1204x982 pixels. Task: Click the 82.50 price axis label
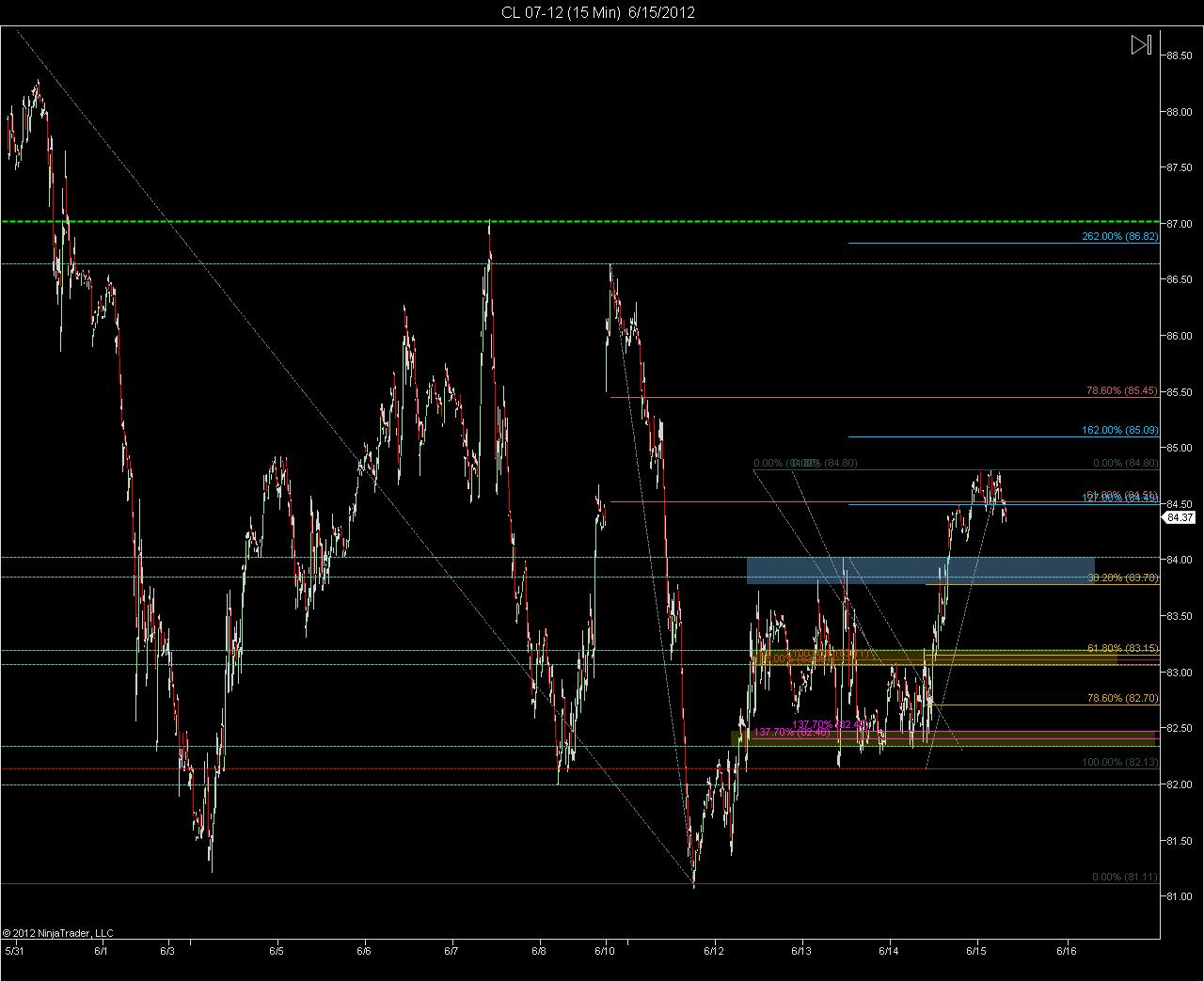pos(1180,728)
